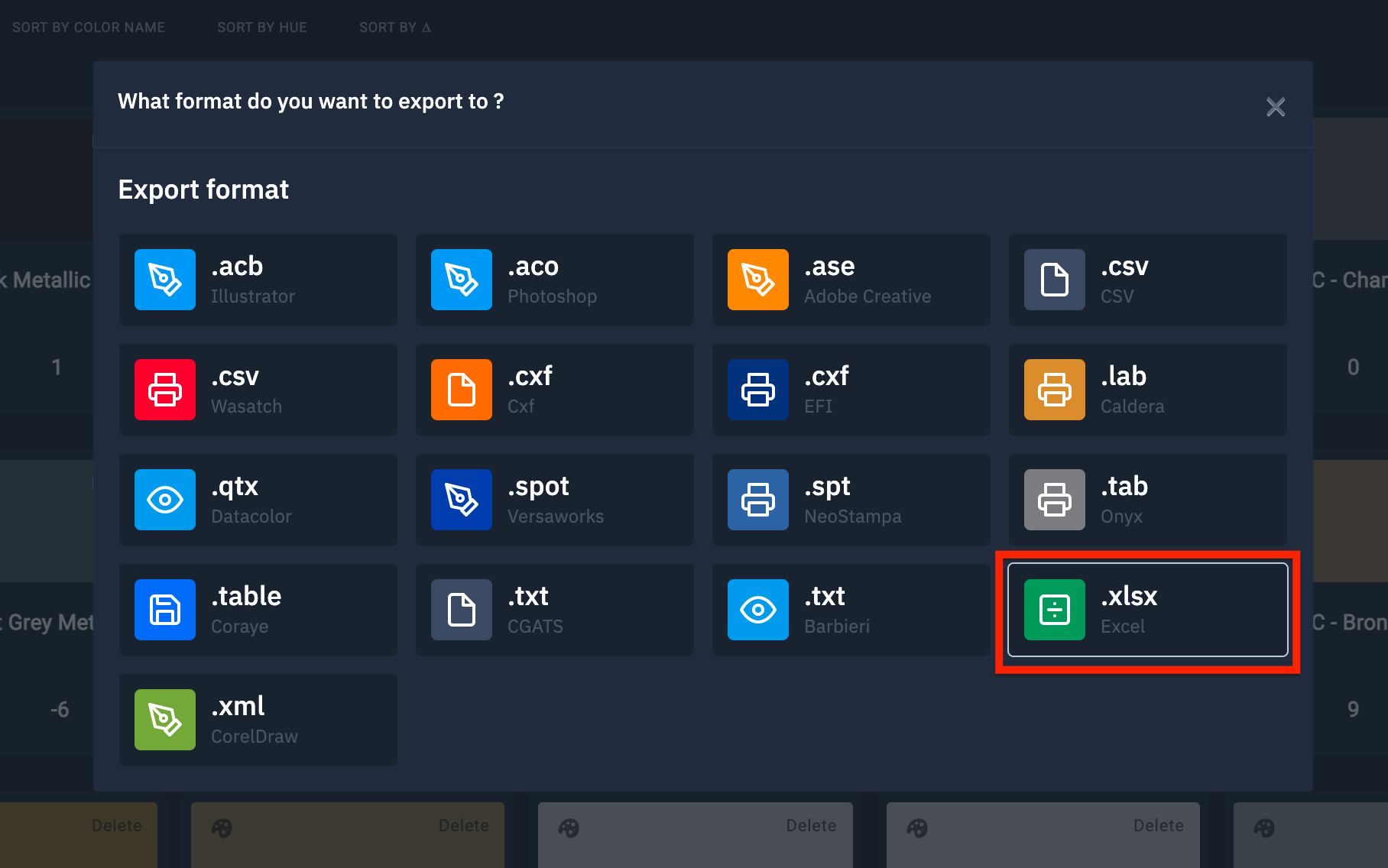The image size is (1388, 868).
Task: Click the .csv CSV file icon
Action: pyautogui.click(x=1055, y=280)
